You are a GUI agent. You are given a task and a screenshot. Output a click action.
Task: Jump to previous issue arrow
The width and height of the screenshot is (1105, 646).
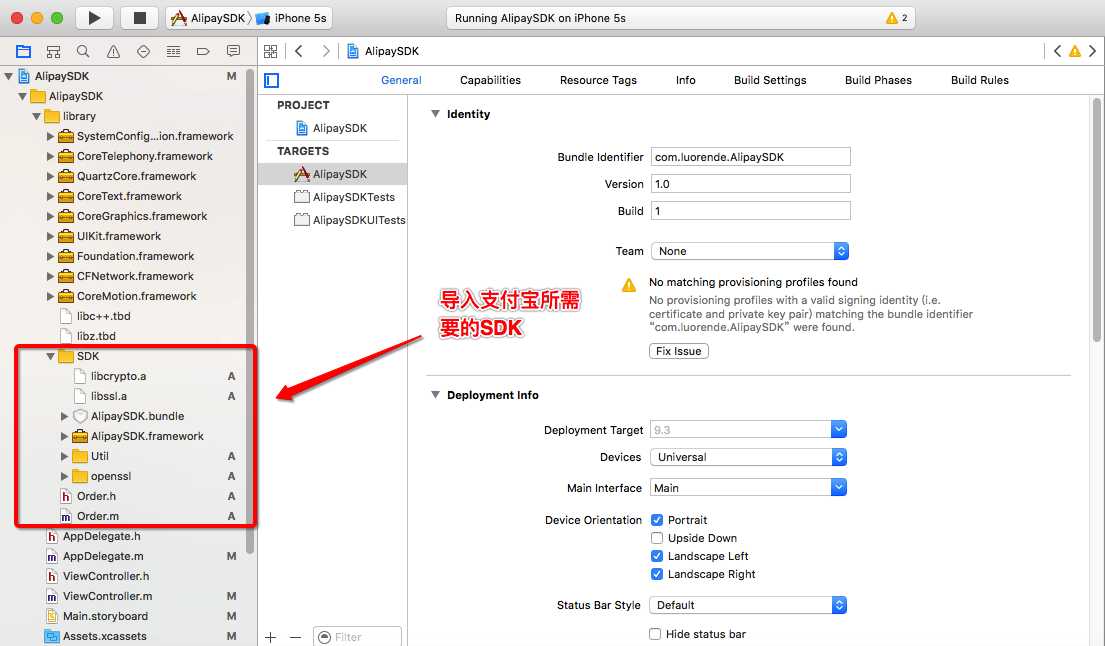click(x=1057, y=51)
